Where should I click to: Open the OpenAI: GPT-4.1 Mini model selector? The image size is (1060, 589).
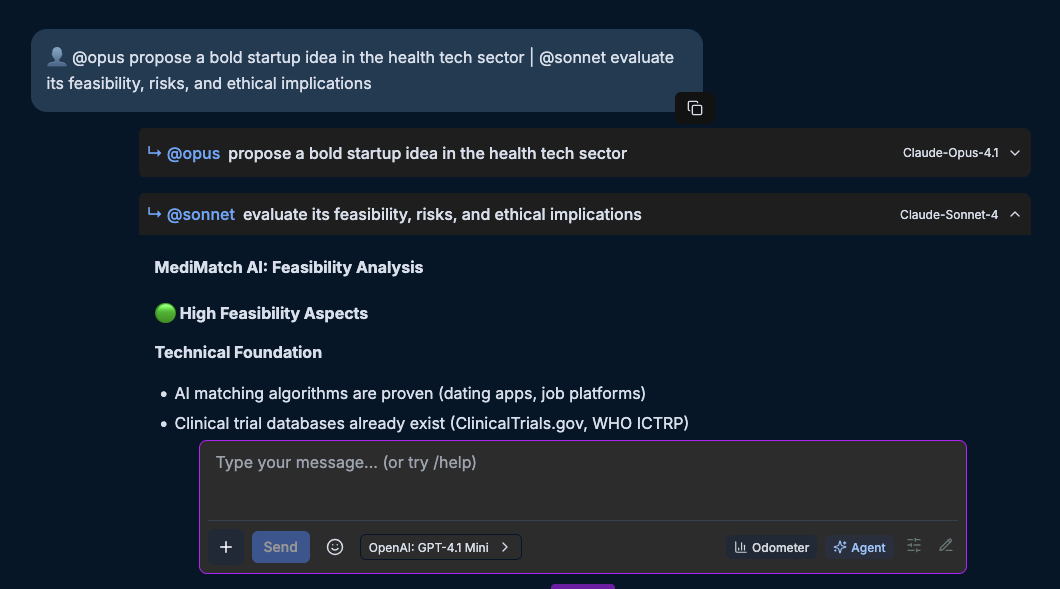440,547
